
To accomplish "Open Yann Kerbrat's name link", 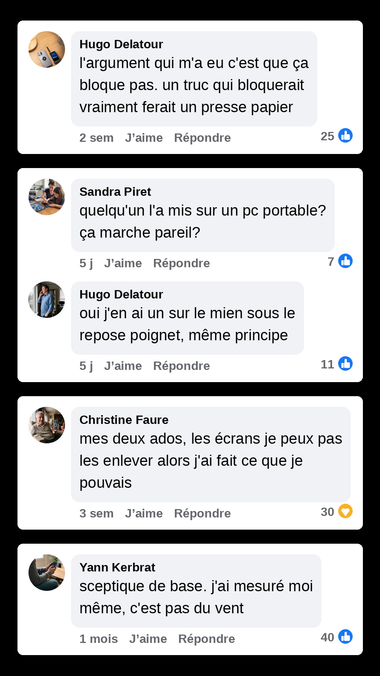I will (117, 567).
